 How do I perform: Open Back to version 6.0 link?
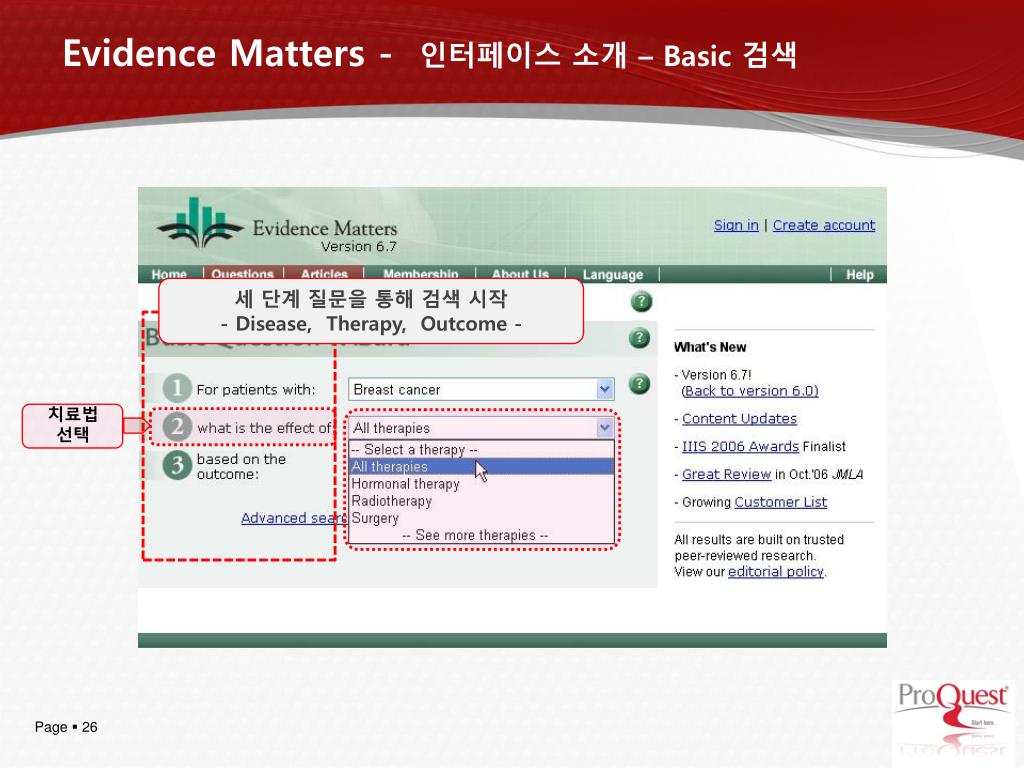750,391
